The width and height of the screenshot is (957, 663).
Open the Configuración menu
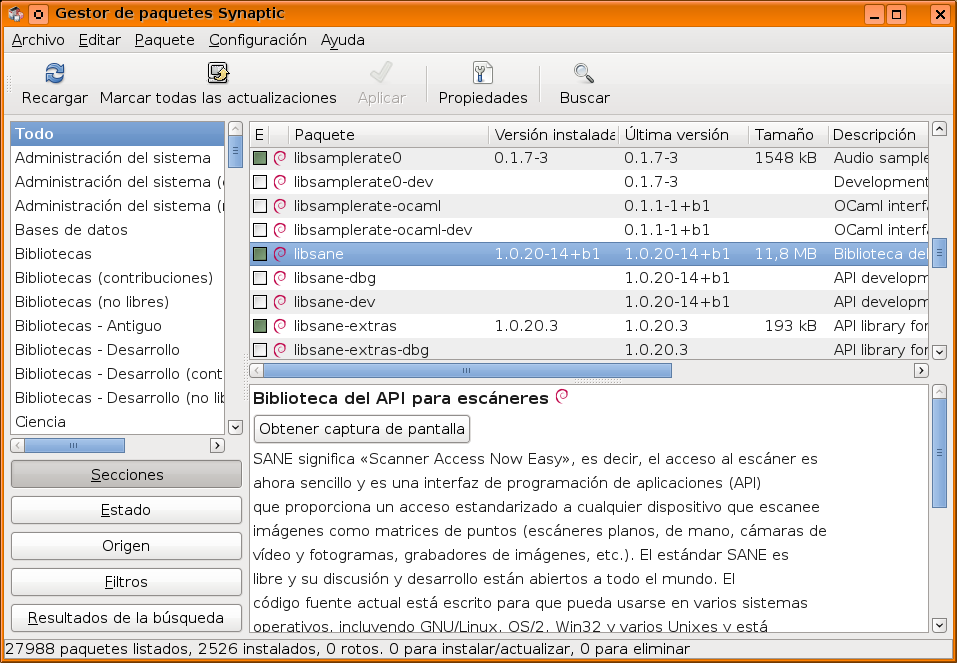pyautogui.click(x=258, y=40)
